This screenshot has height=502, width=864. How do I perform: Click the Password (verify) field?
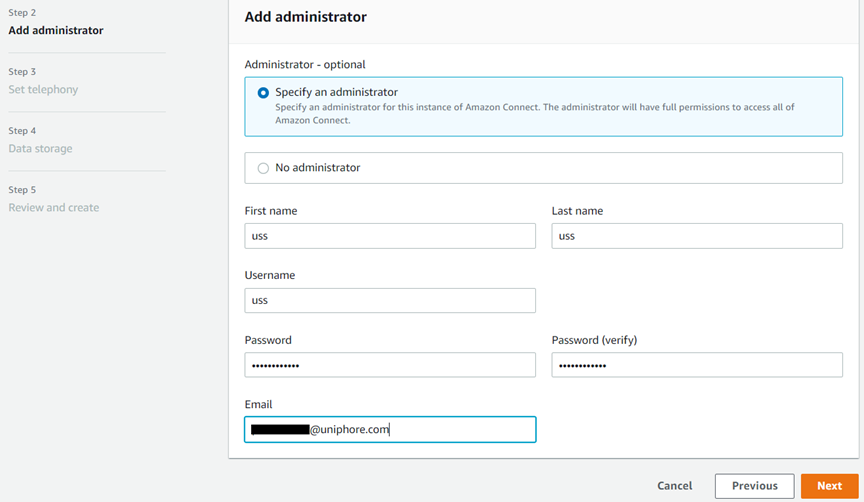pos(697,365)
